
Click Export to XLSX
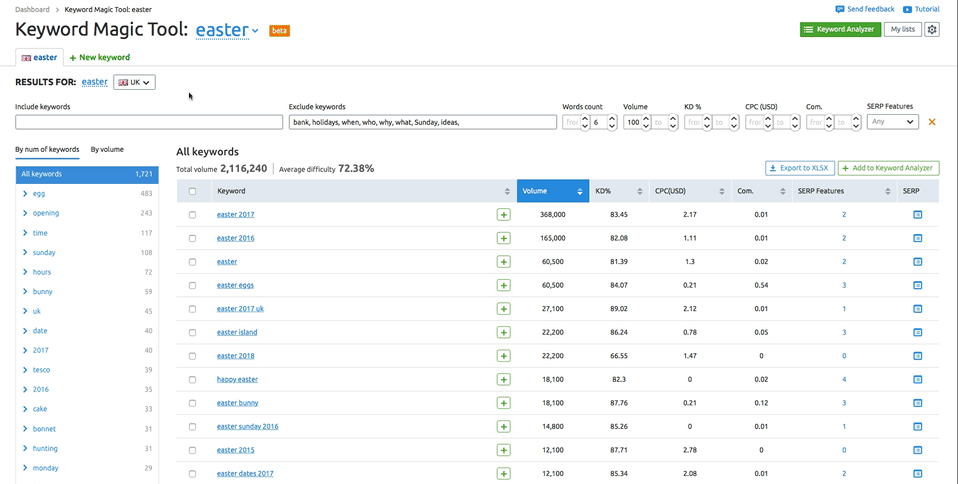[x=799, y=168]
